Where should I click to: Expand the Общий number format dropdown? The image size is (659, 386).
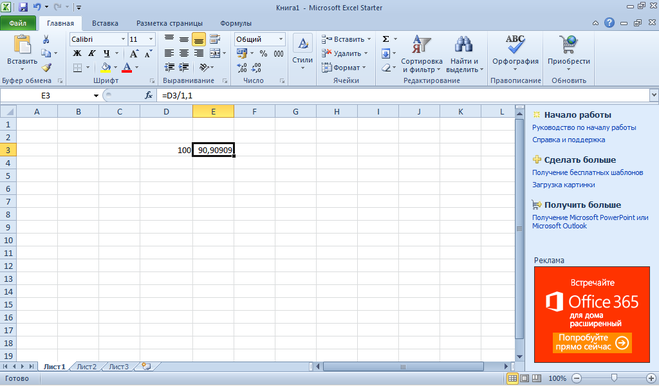(281, 39)
